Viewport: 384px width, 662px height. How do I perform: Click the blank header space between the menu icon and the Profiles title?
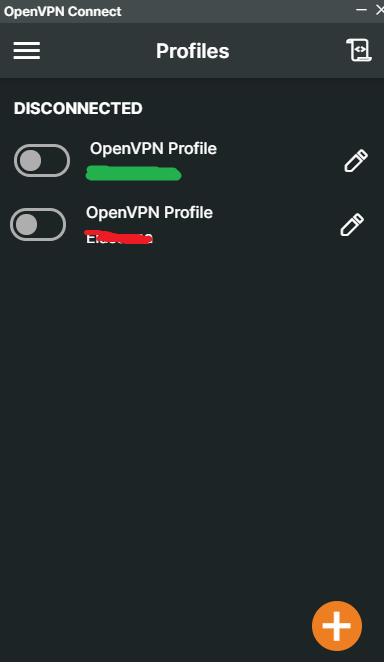98,51
